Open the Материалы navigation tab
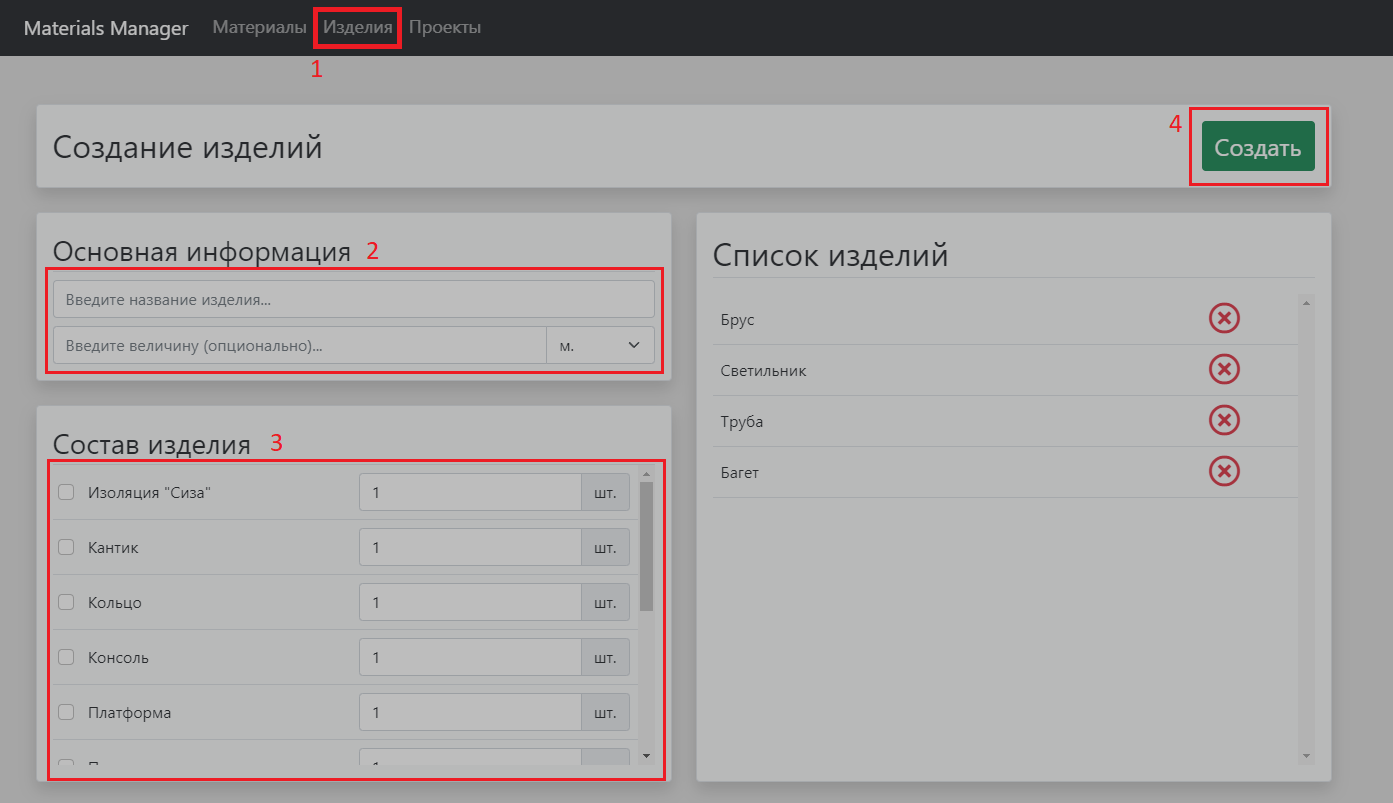Viewport: 1393px width, 803px height. 259,27
